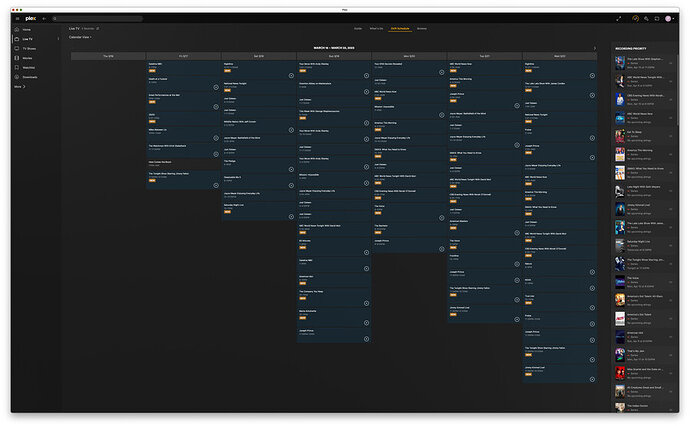Switch to the Browse tab
The image size is (690, 426).
click(422, 29)
